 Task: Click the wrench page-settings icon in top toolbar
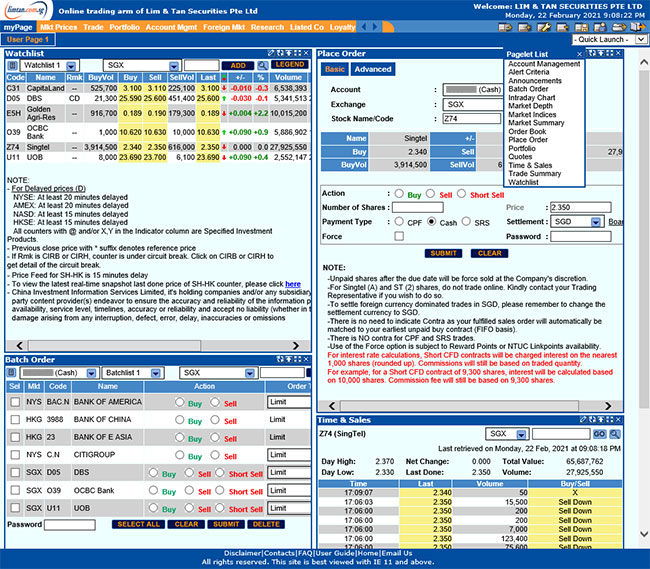click(544, 27)
